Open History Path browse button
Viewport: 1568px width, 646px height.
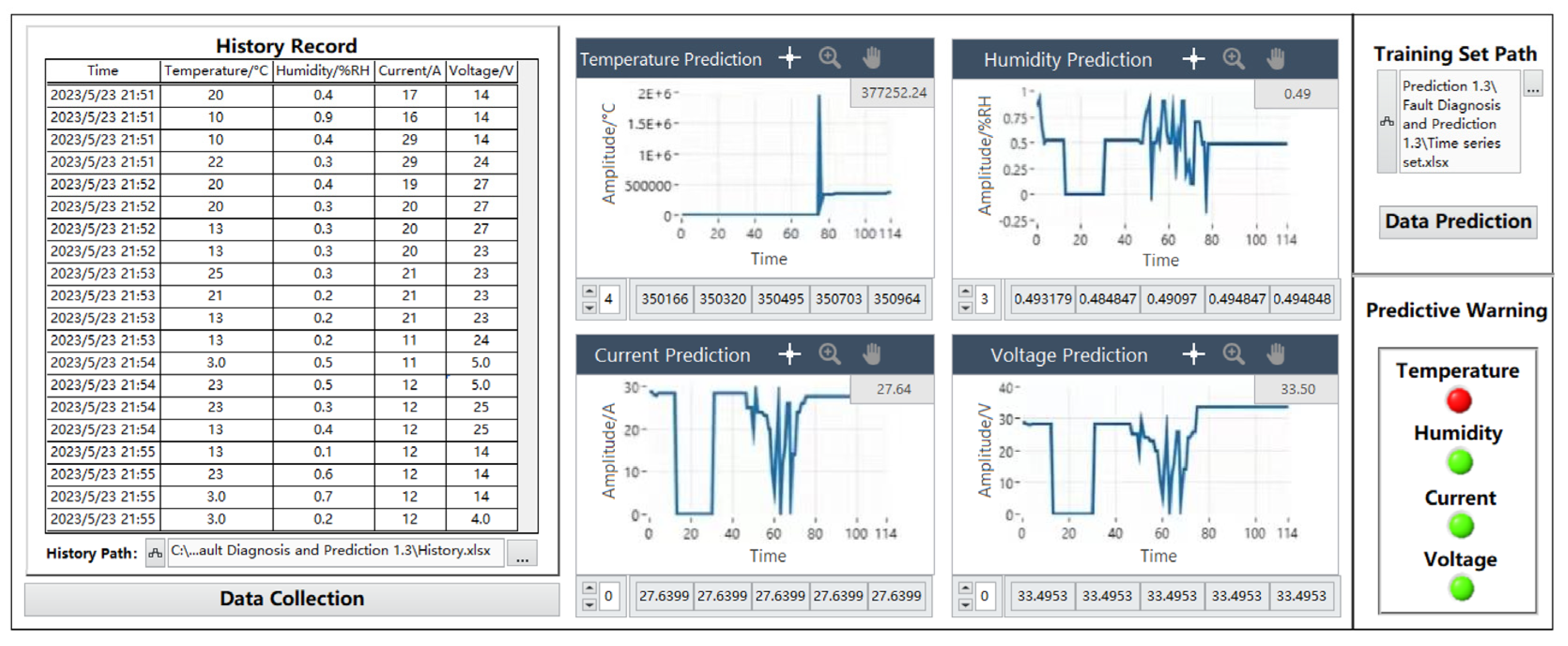coord(522,554)
